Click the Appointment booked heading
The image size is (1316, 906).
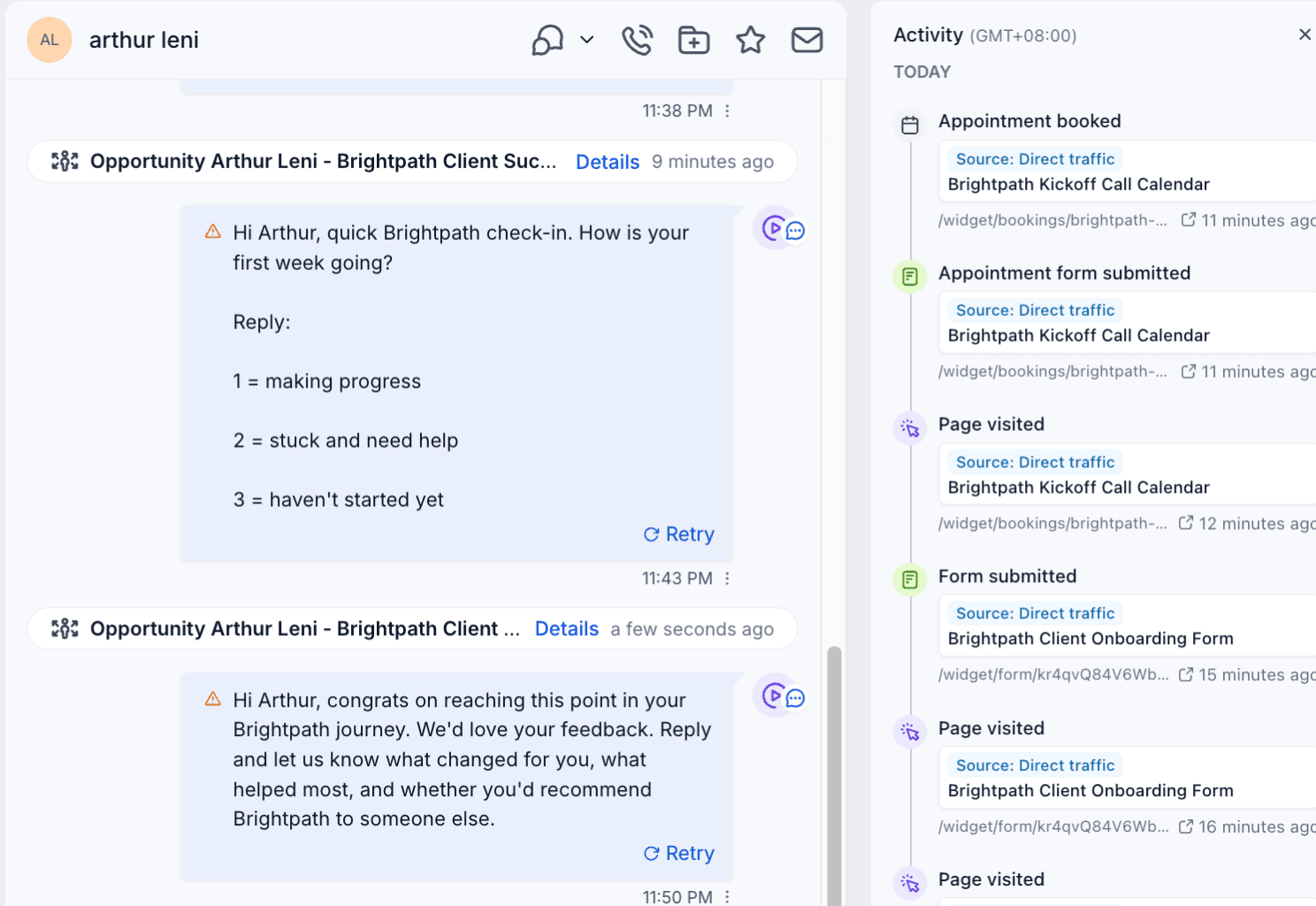pyautogui.click(x=1029, y=121)
